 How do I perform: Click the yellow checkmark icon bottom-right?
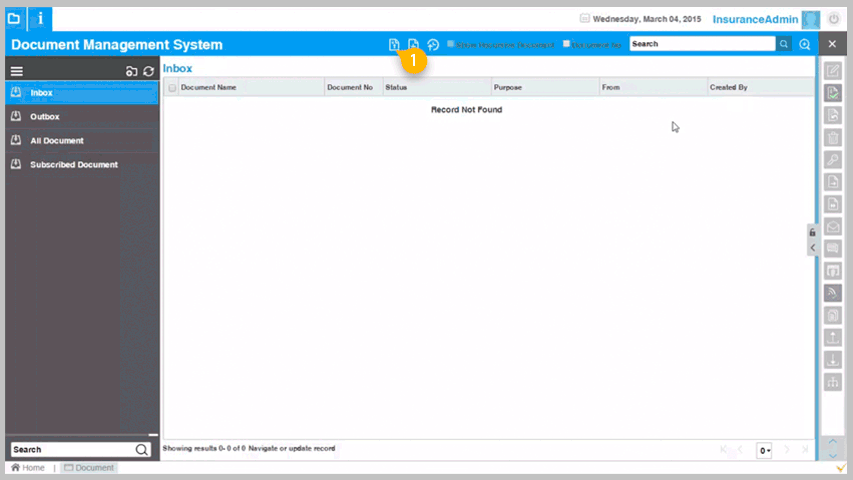pyautogui.click(x=841, y=468)
